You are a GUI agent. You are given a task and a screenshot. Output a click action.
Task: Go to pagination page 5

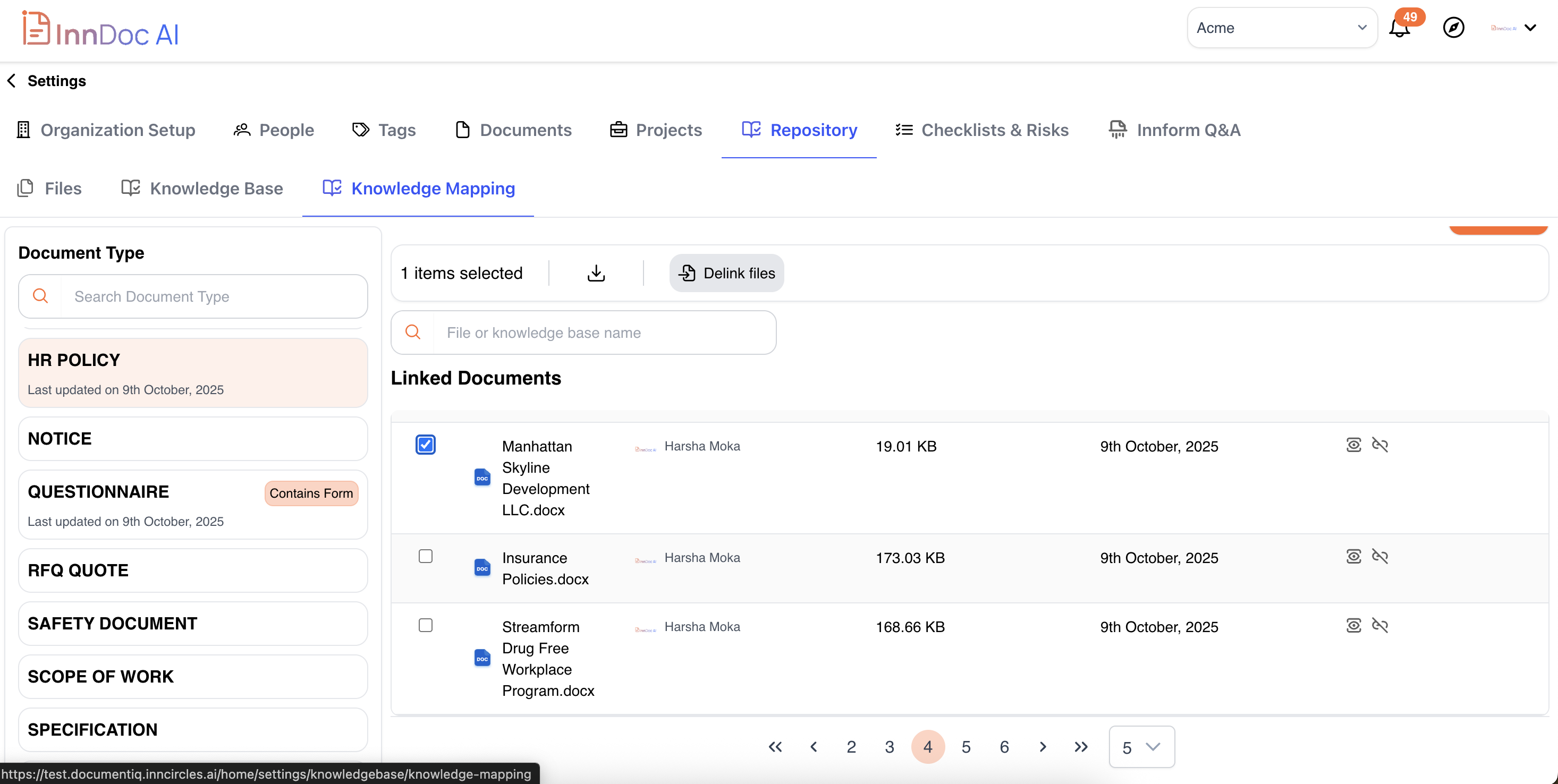click(966, 747)
